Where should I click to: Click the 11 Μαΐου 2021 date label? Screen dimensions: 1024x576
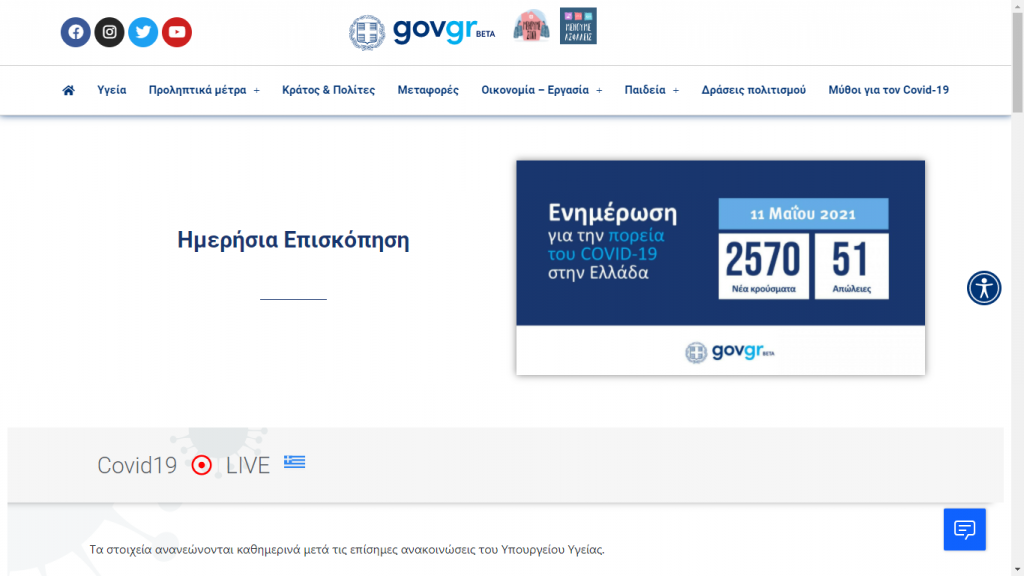tap(803, 214)
